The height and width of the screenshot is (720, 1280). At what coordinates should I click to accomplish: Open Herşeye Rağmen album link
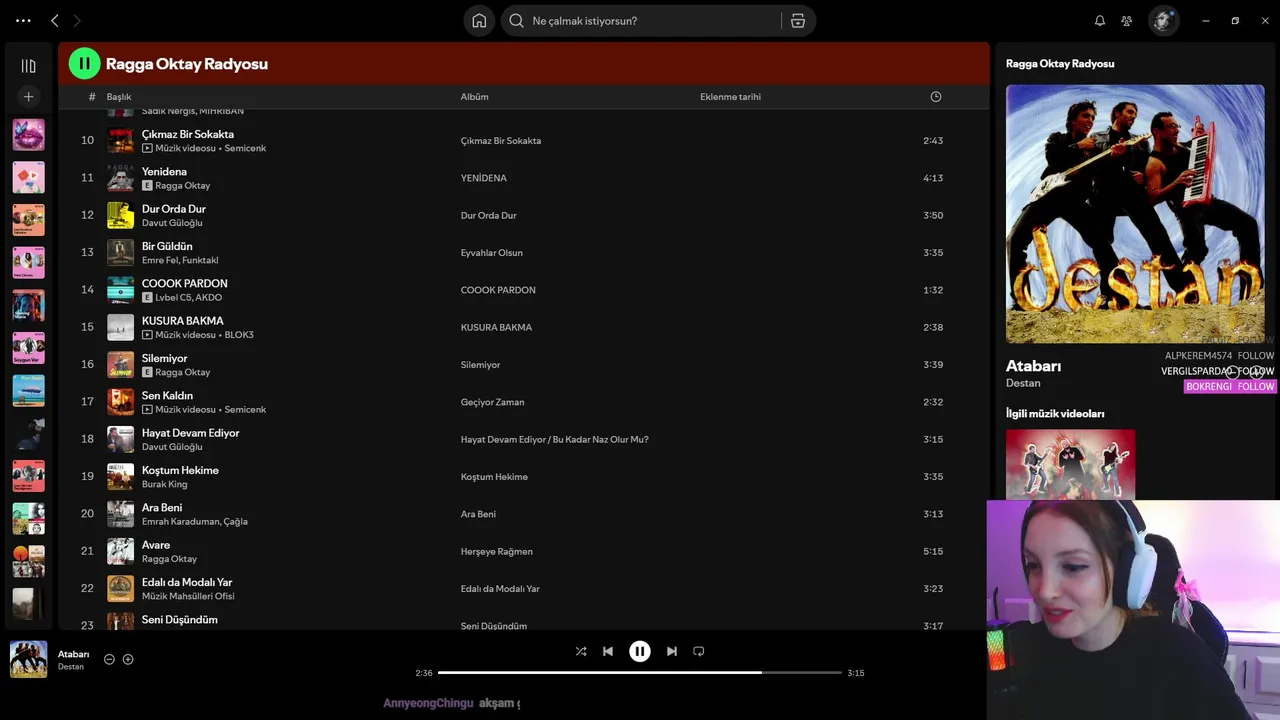pyautogui.click(x=497, y=551)
